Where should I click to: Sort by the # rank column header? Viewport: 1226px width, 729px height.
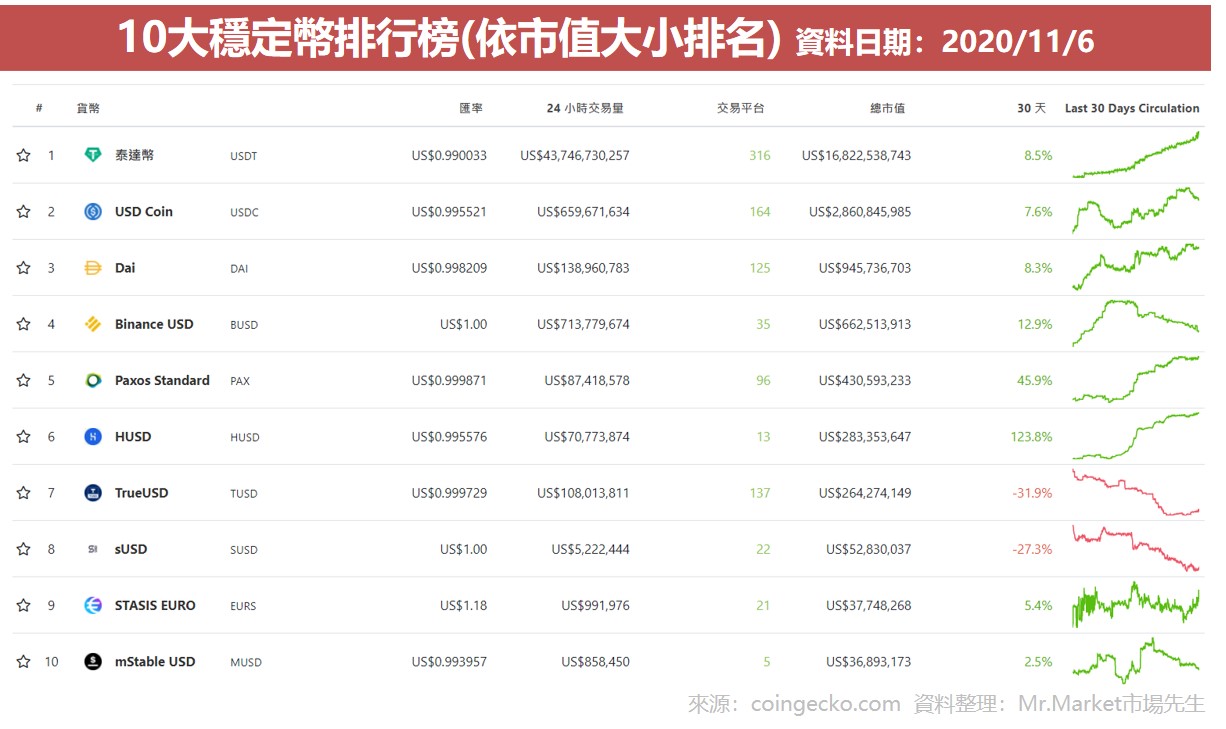click(39, 108)
